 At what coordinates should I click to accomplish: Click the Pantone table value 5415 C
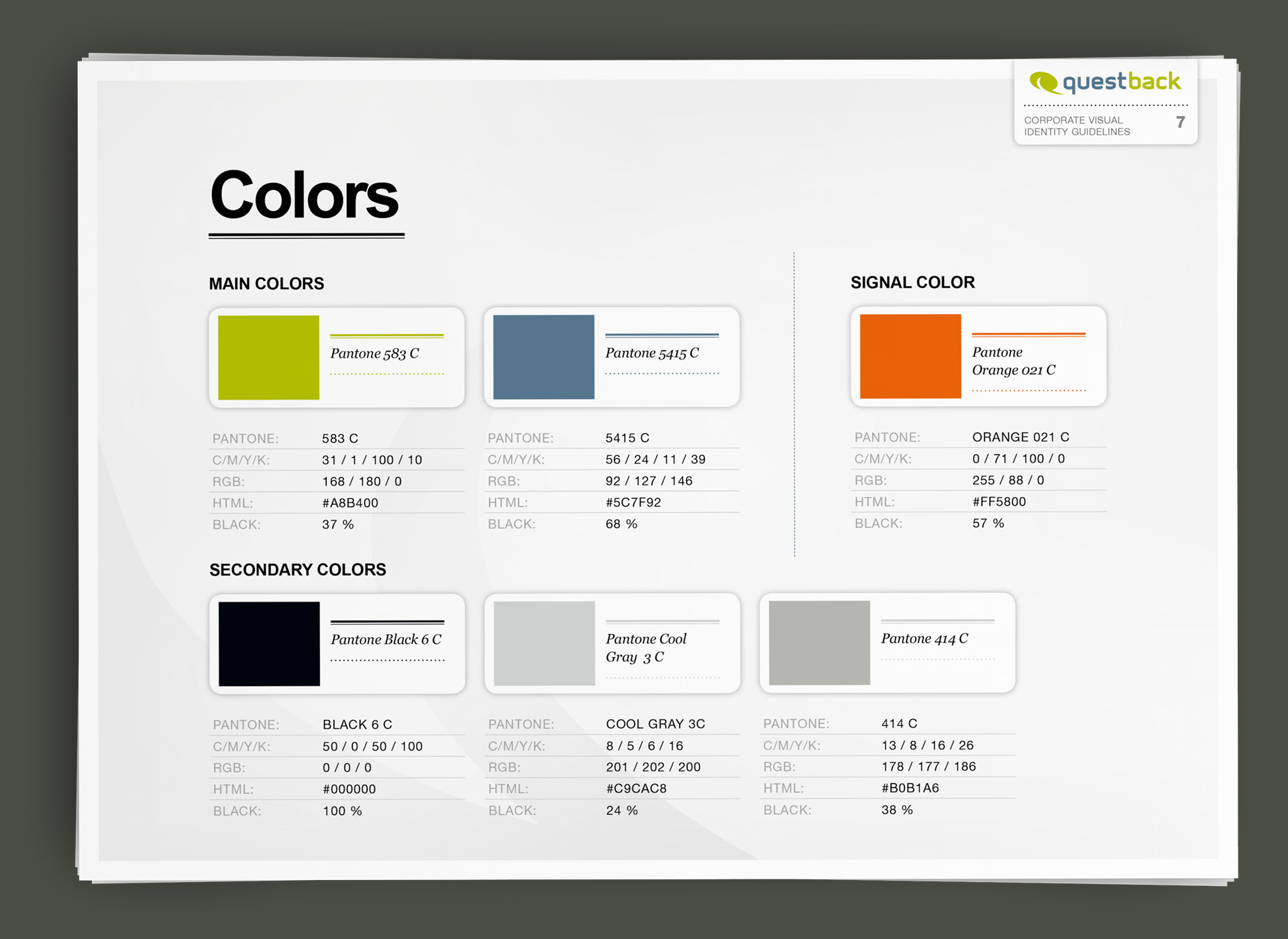628,438
